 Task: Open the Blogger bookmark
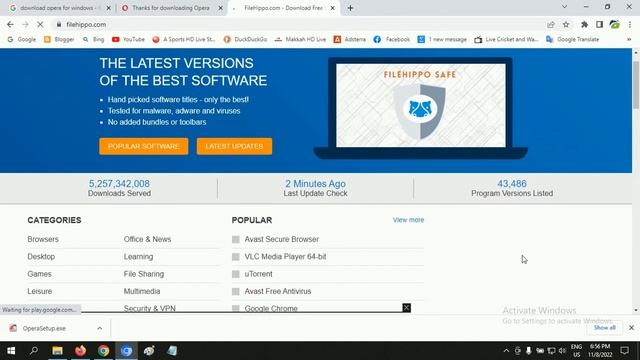(x=59, y=39)
